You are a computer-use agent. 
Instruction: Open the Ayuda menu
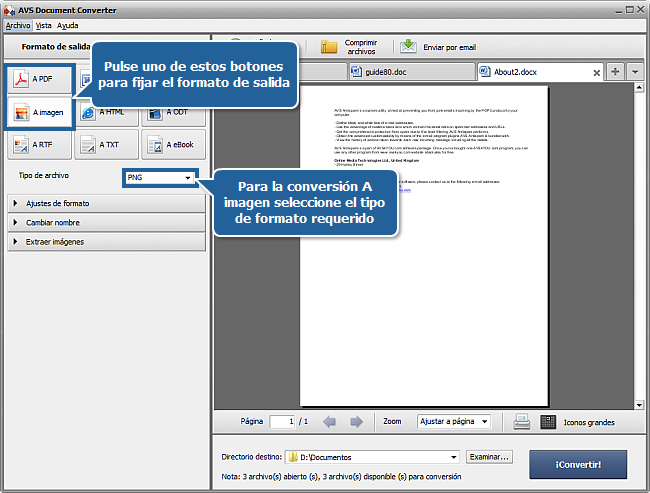click(x=68, y=26)
